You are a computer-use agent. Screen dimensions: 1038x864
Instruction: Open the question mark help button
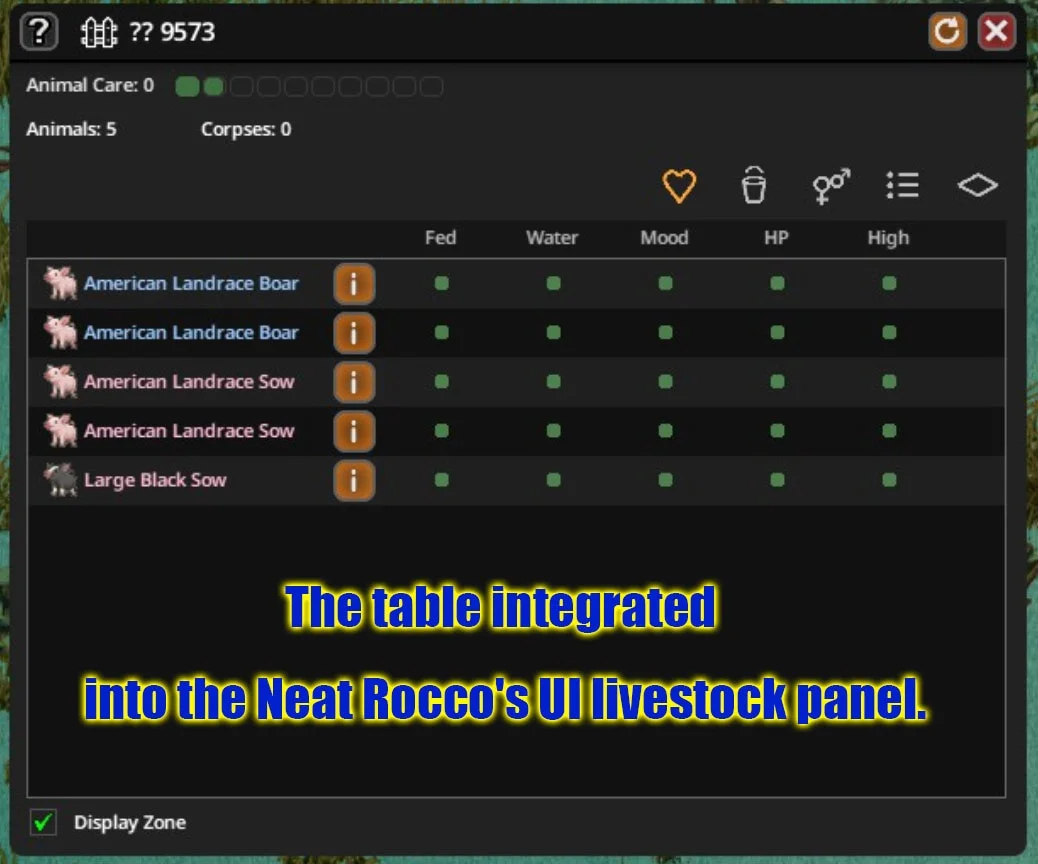click(x=39, y=31)
